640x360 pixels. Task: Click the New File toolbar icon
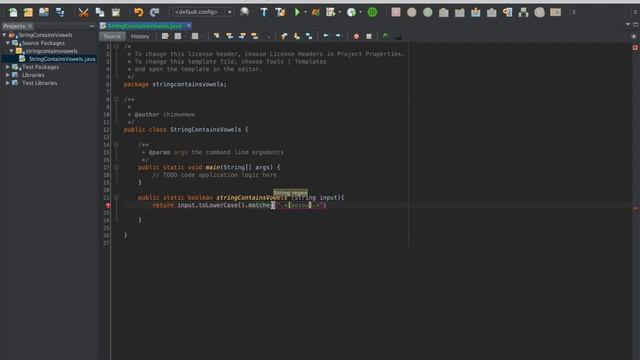click(x=13, y=12)
